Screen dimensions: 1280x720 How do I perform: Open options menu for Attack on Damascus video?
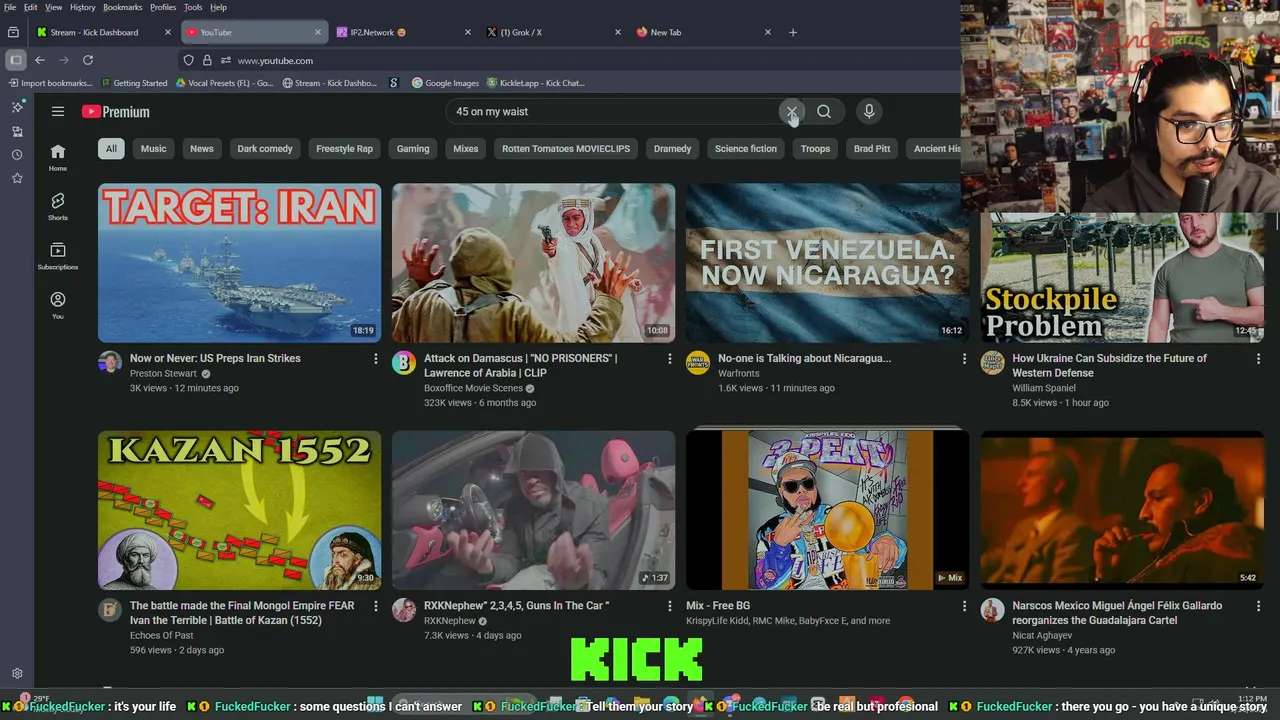tap(670, 358)
